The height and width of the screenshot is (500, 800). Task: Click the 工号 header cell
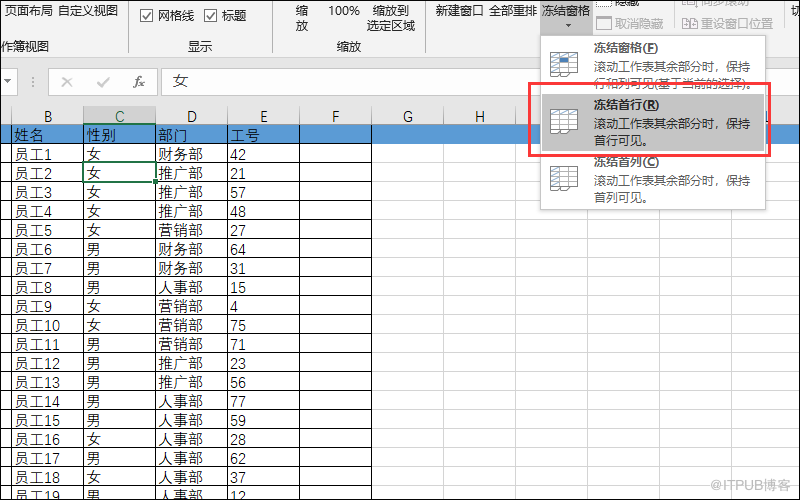263,135
